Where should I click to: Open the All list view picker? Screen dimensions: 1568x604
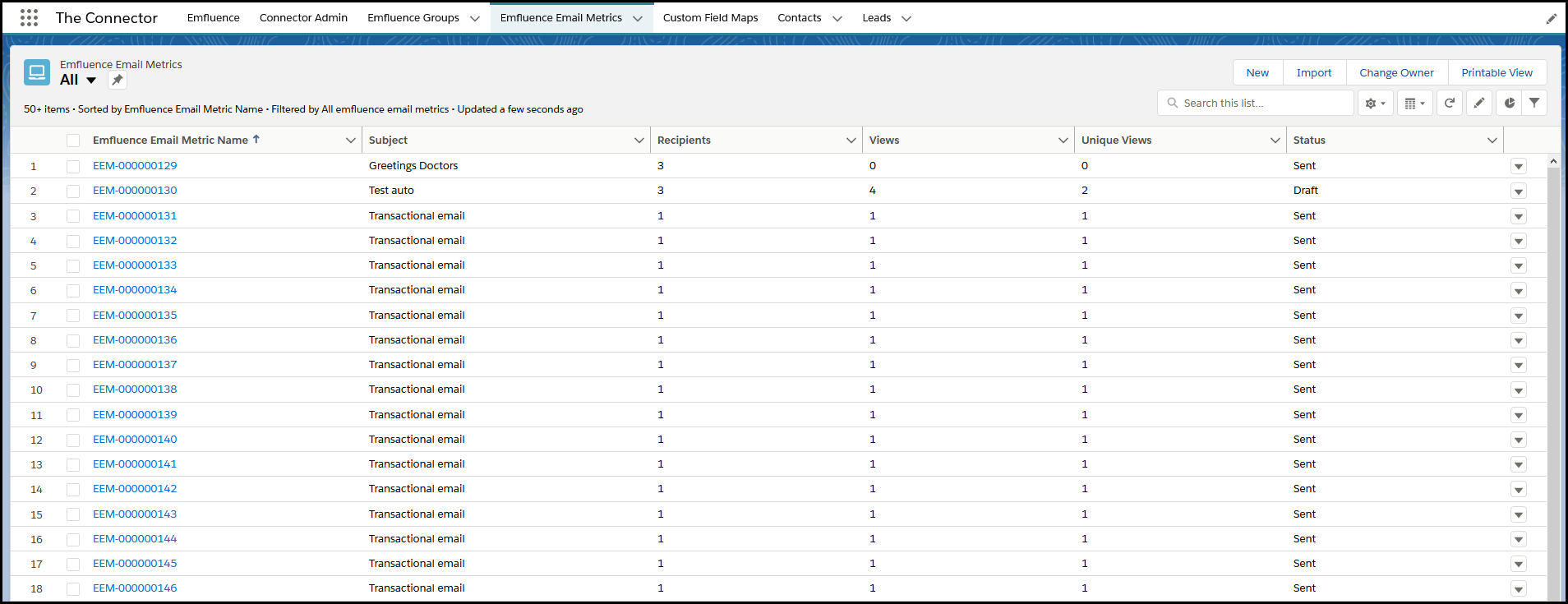pos(79,80)
